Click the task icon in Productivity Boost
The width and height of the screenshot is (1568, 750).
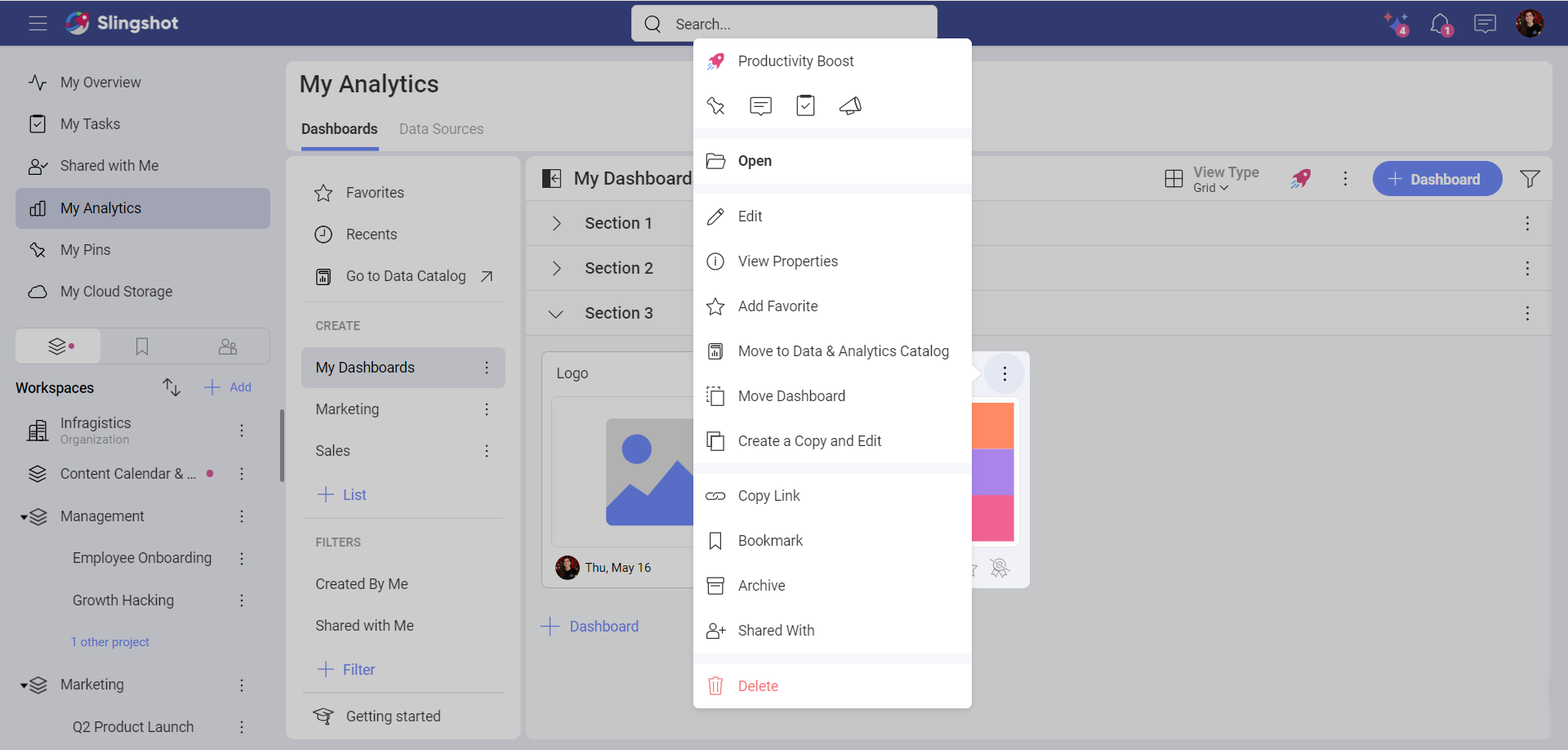pos(805,106)
